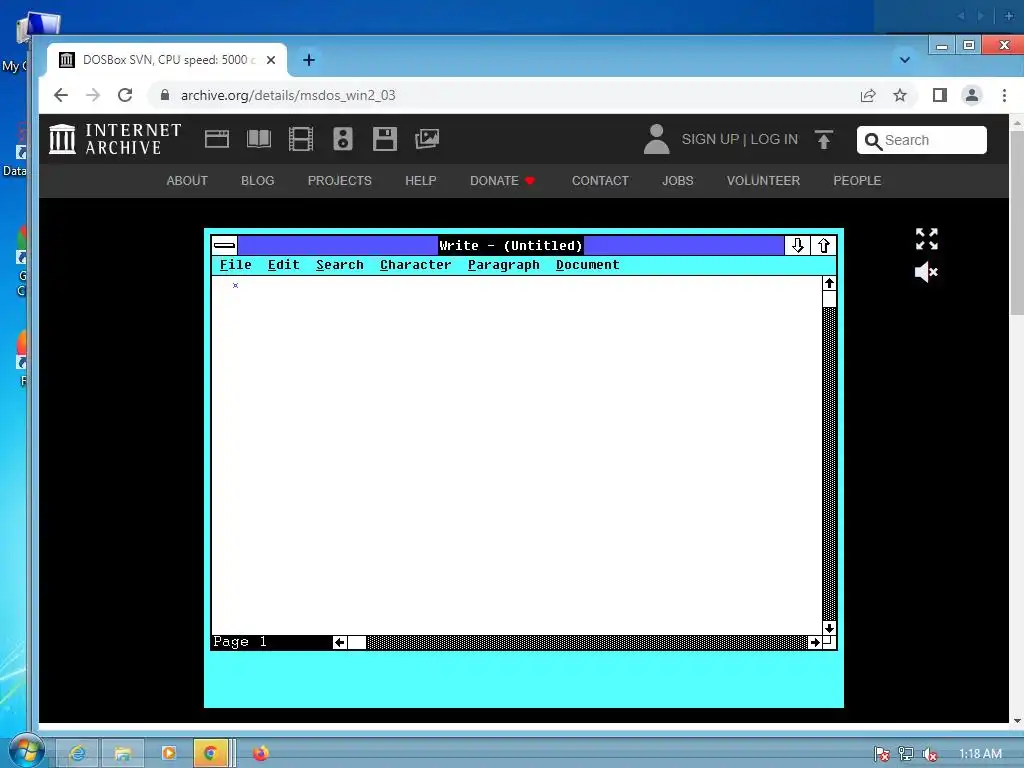Select the DOSBox SVN browser tab
The image size is (1024, 768).
click(167, 60)
